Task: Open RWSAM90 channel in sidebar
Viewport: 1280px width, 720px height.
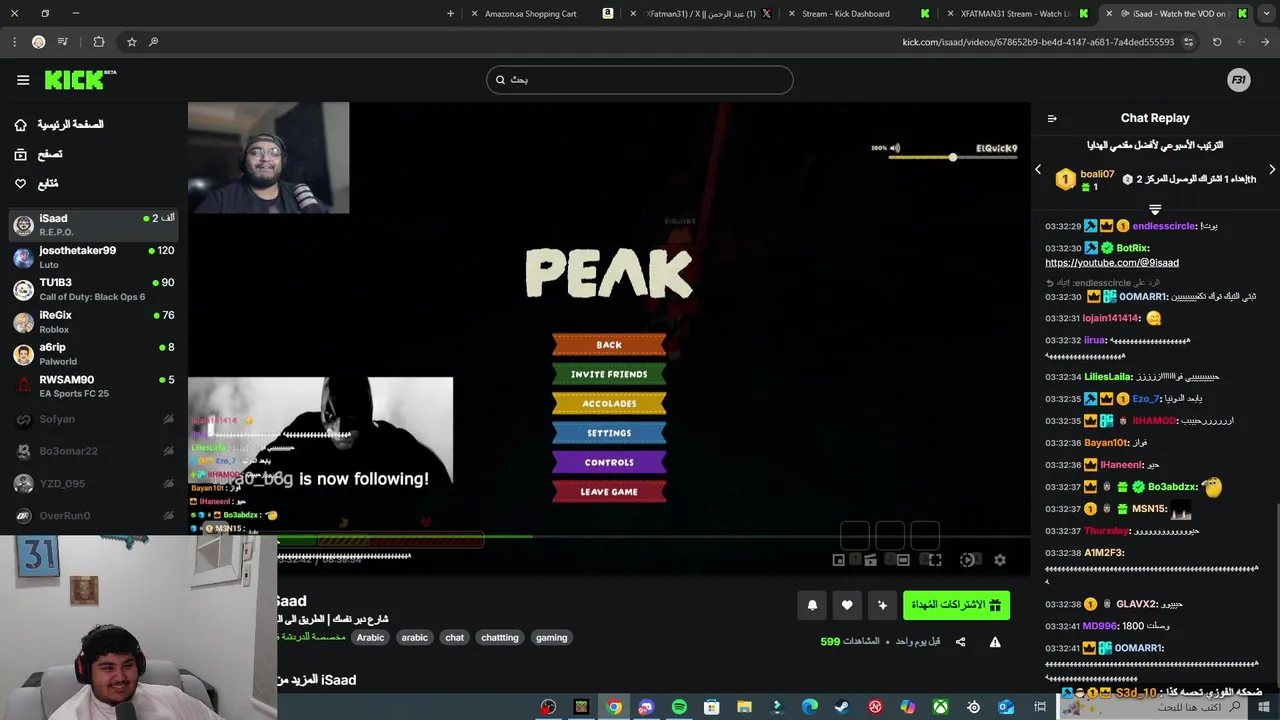Action: click(94, 386)
